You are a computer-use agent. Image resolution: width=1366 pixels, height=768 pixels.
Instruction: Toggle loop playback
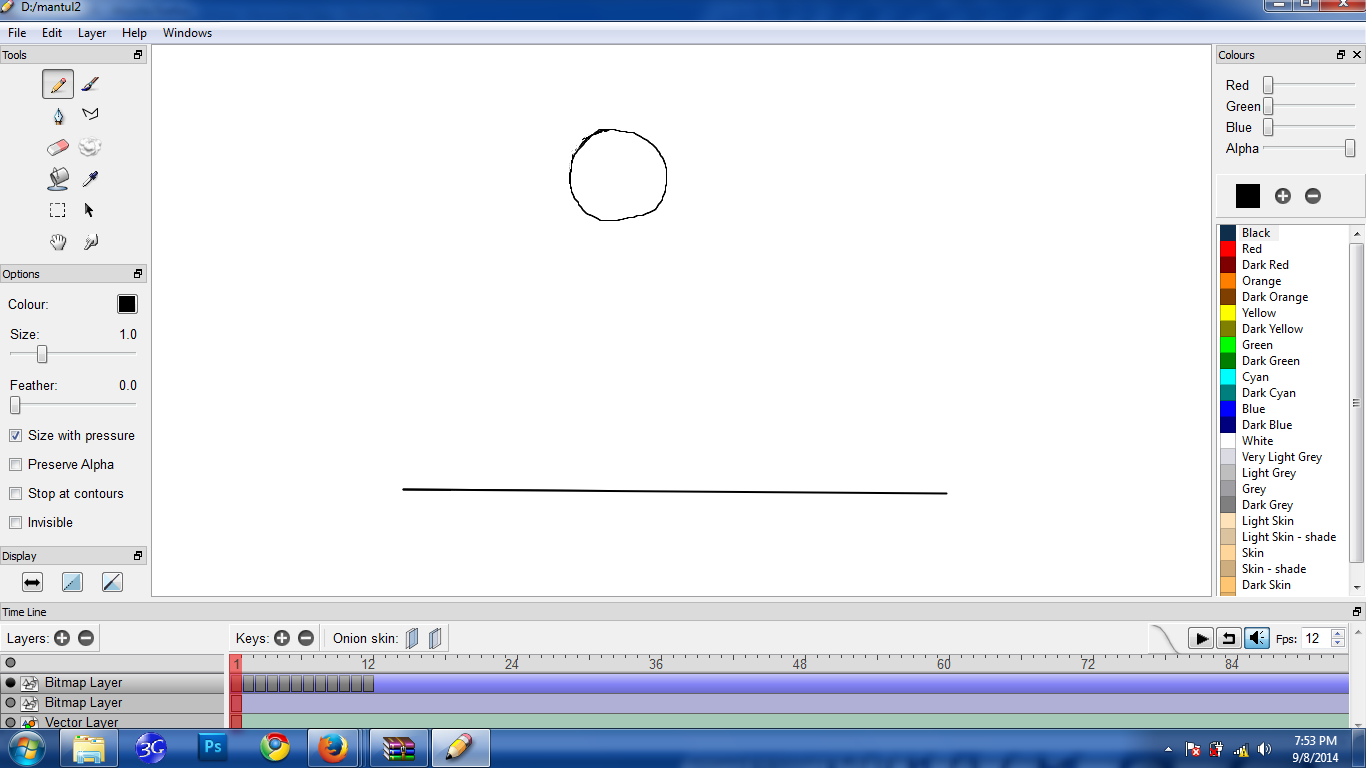[x=1229, y=638]
